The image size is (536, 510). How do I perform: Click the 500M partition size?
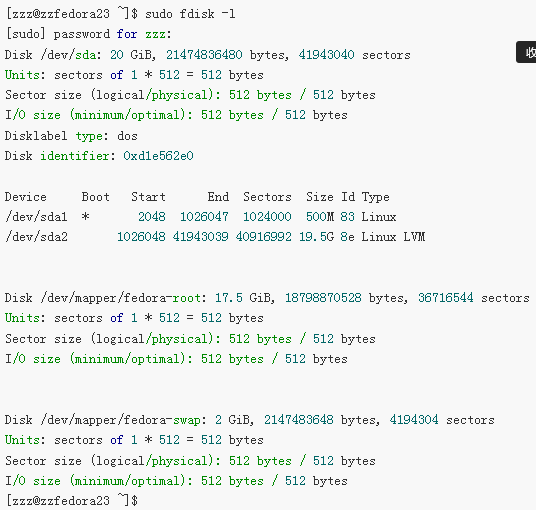coord(320,217)
